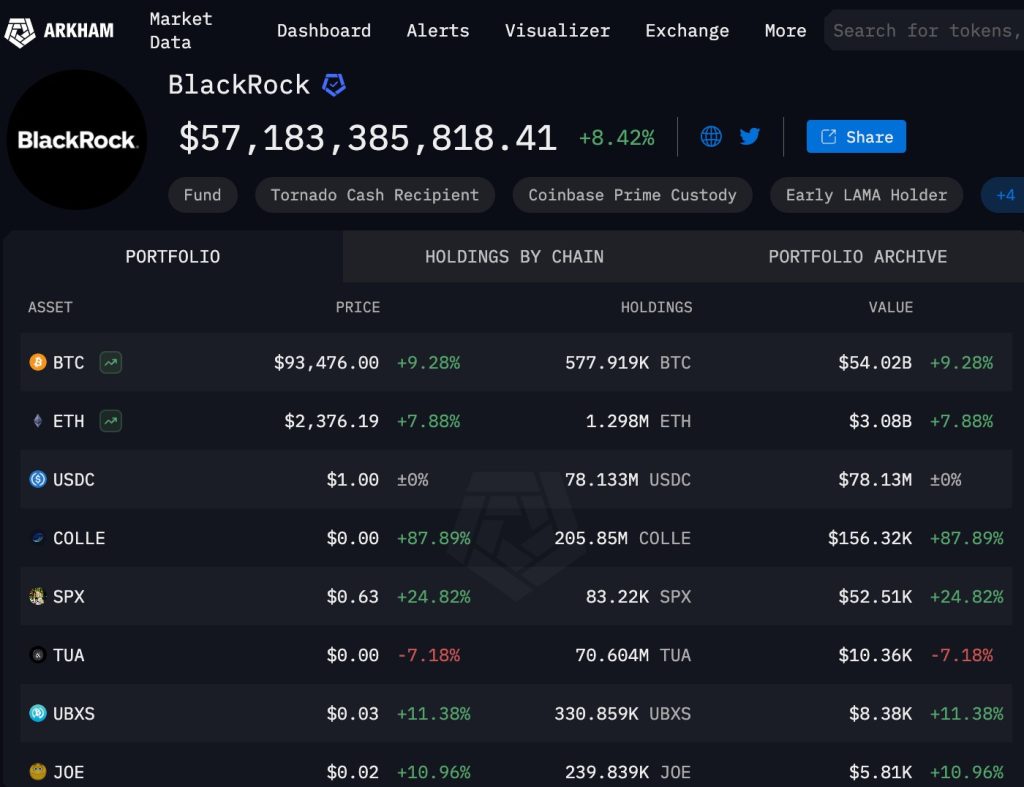Select the USDC coin icon
Image resolution: width=1024 pixels, height=787 pixels.
point(37,479)
